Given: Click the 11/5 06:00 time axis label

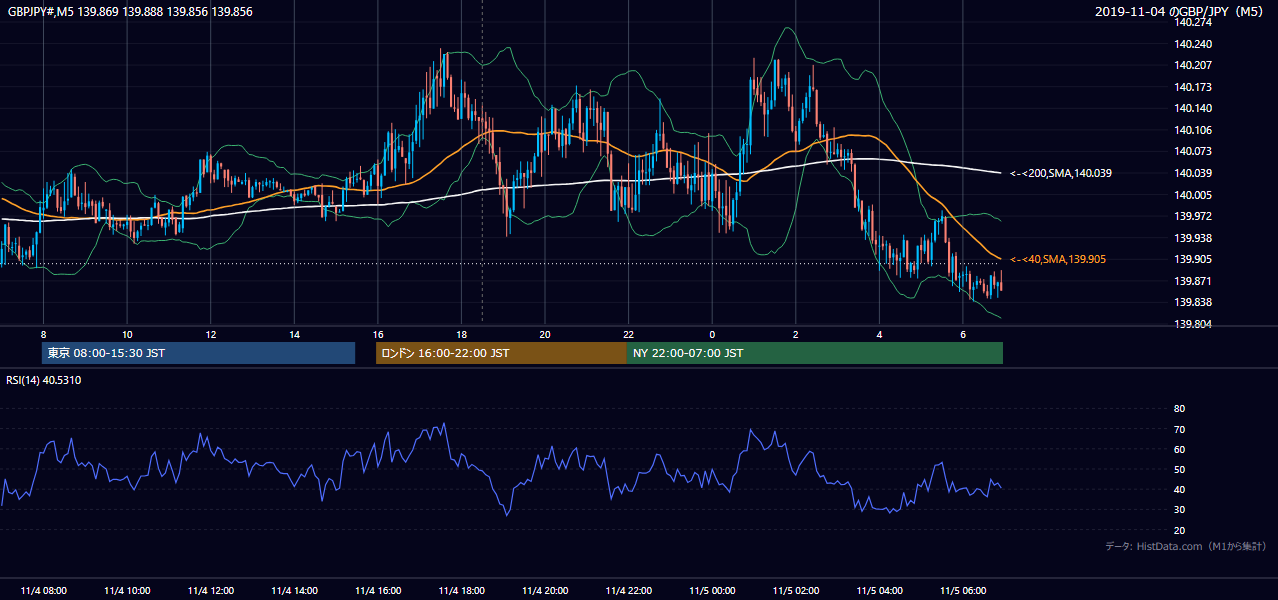Looking at the screenshot, I should pyautogui.click(x=962, y=590).
